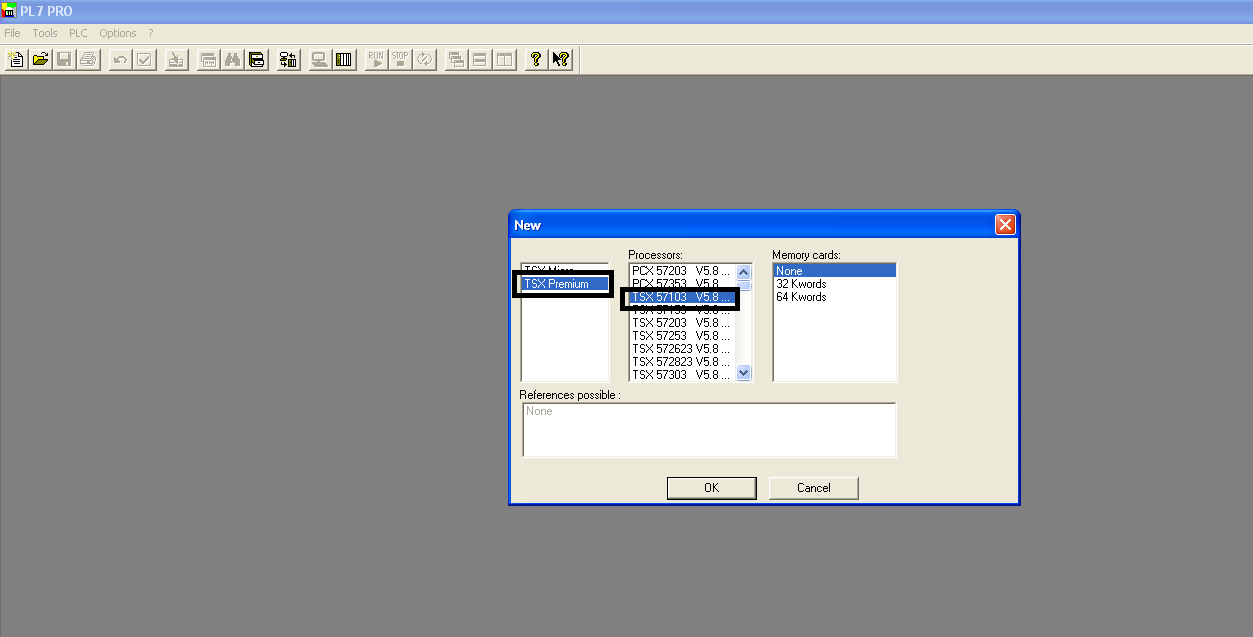Open the ? help menu
Screen dimensions: 1253x637
coord(151,33)
